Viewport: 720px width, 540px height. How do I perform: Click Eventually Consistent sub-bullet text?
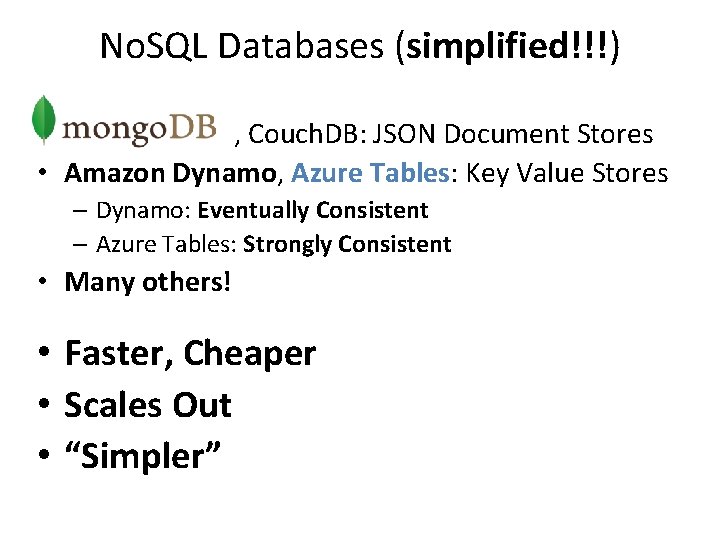point(313,211)
